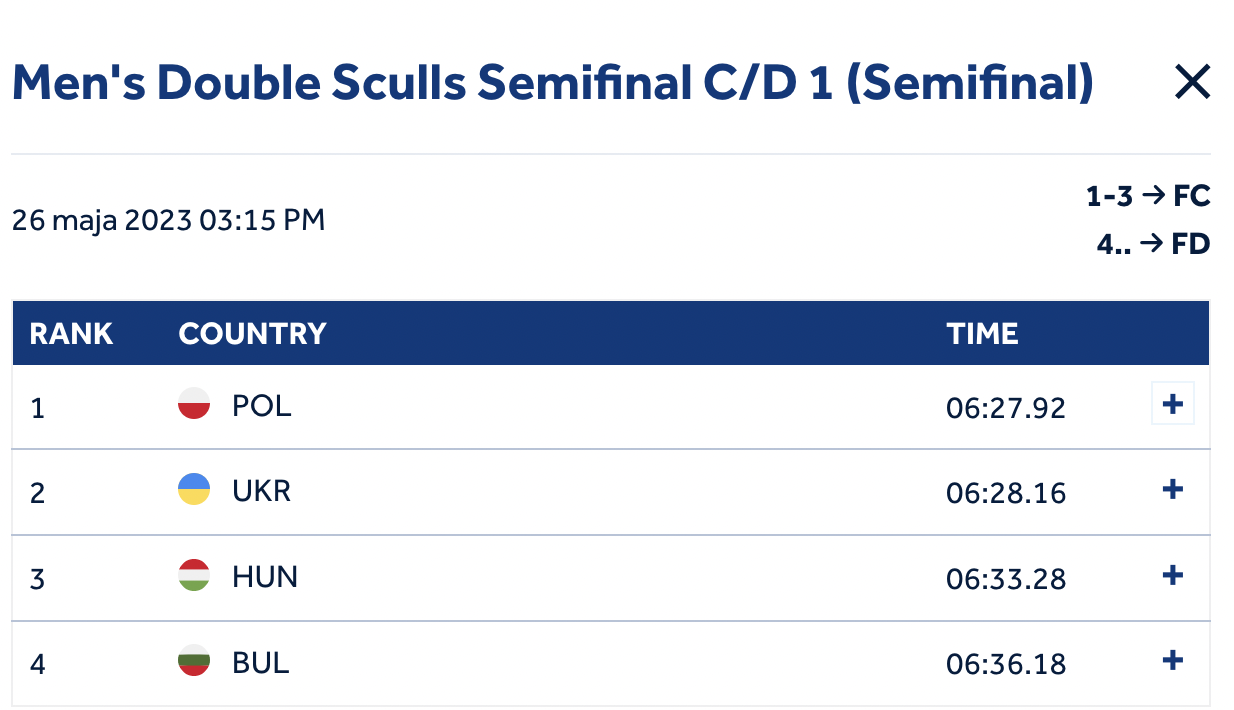Select the HUN country label
This screenshot has height=710, width=1234.
coord(265,577)
